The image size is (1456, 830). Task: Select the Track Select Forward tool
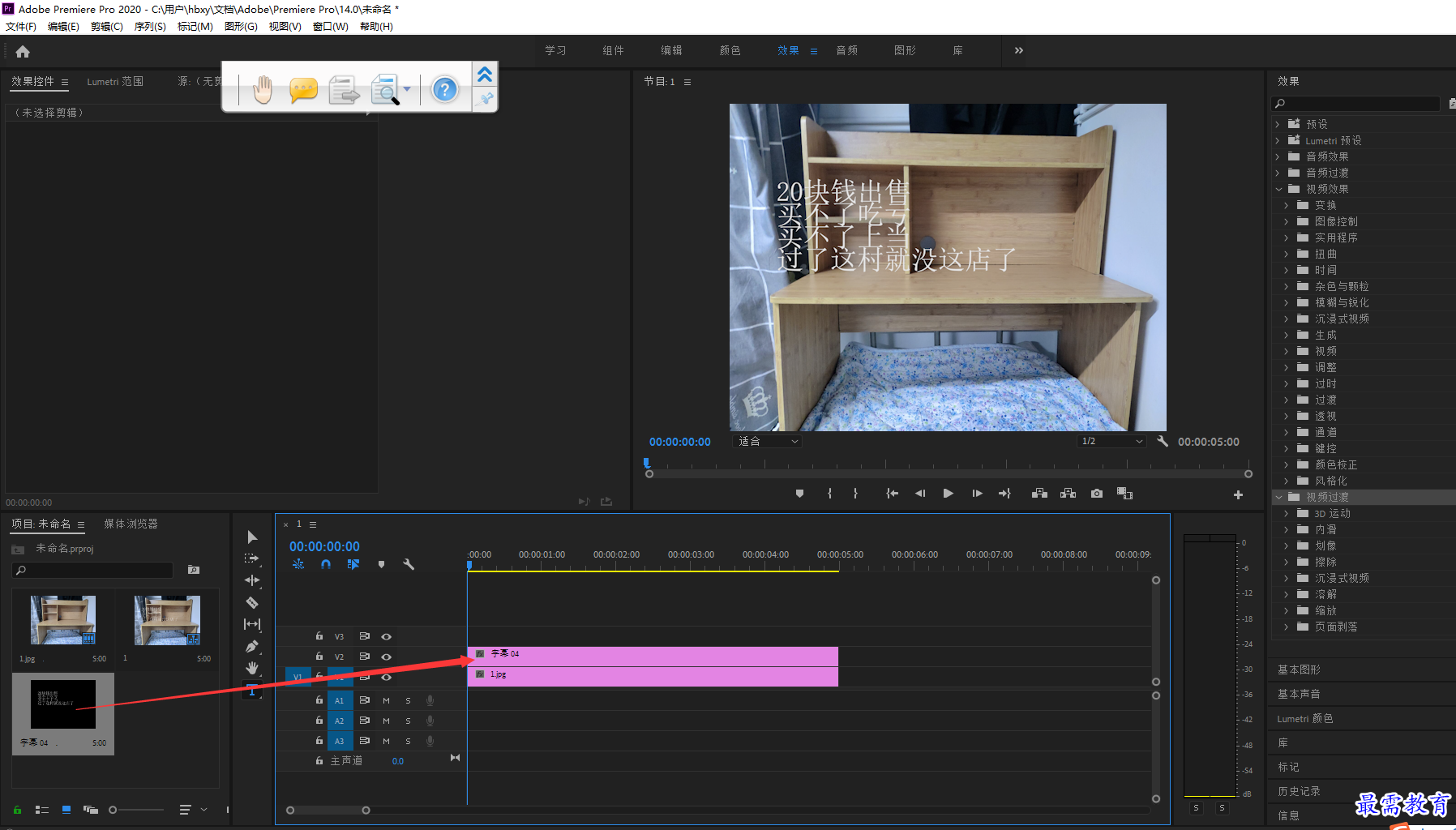pyautogui.click(x=252, y=558)
